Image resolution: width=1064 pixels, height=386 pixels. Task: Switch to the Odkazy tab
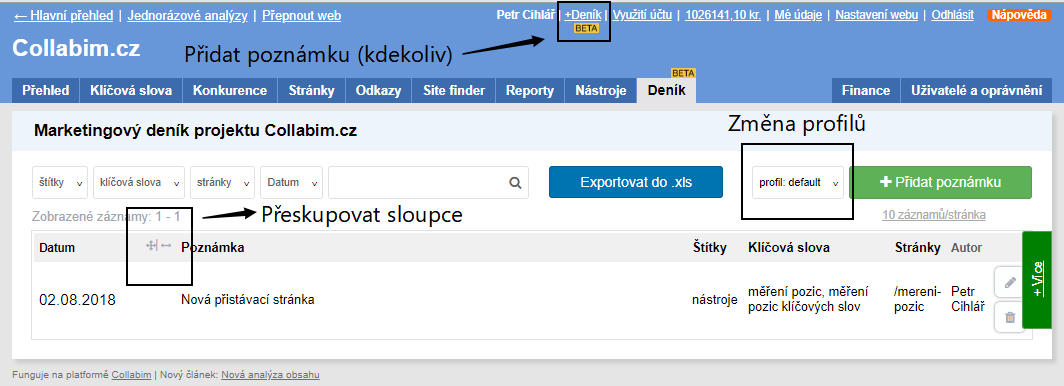[378, 90]
